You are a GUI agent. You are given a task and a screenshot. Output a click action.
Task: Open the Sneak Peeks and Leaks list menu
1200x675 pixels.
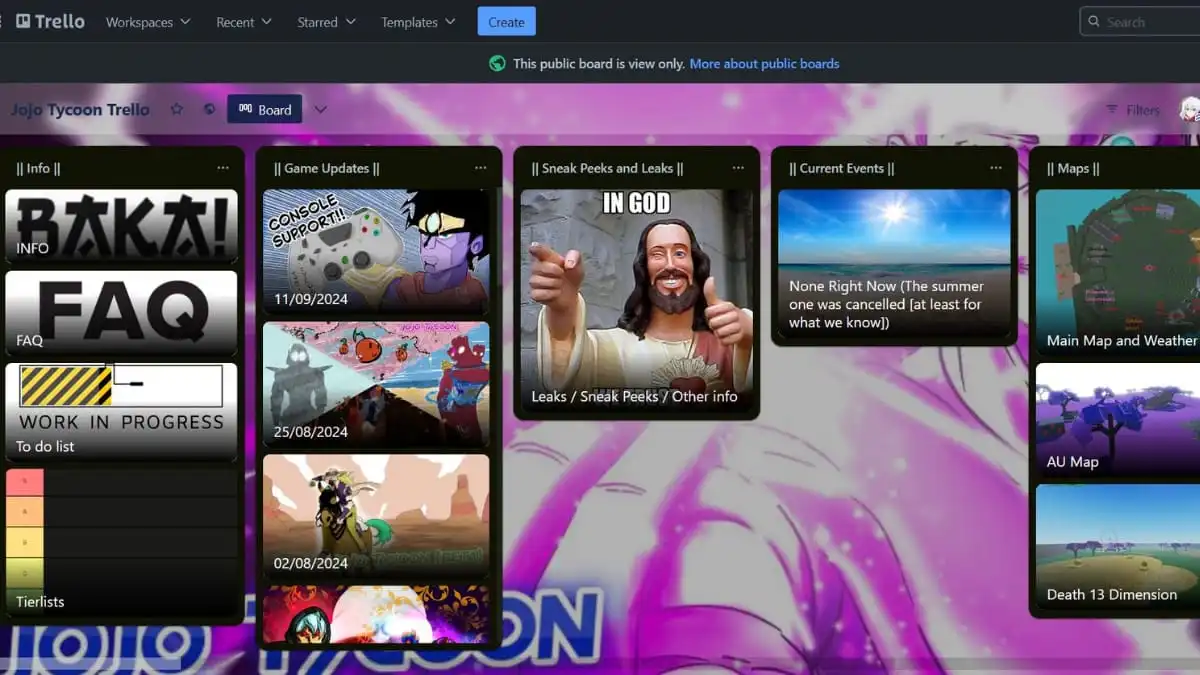(x=738, y=167)
